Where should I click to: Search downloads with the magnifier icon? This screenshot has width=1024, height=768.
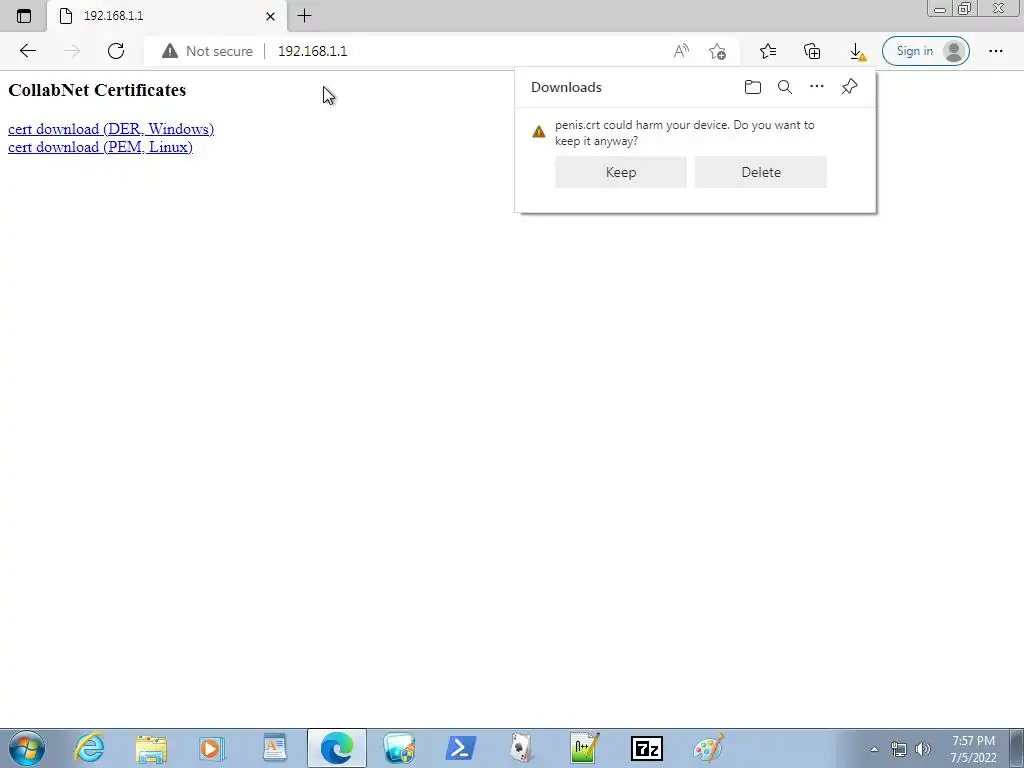[x=784, y=87]
